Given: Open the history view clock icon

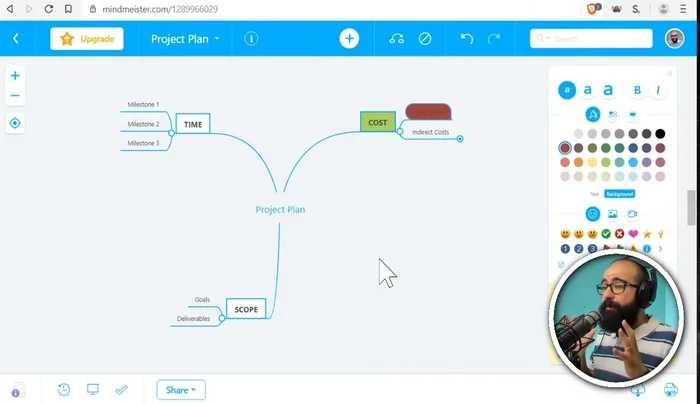Looking at the screenshot, I should click(64, 389).
